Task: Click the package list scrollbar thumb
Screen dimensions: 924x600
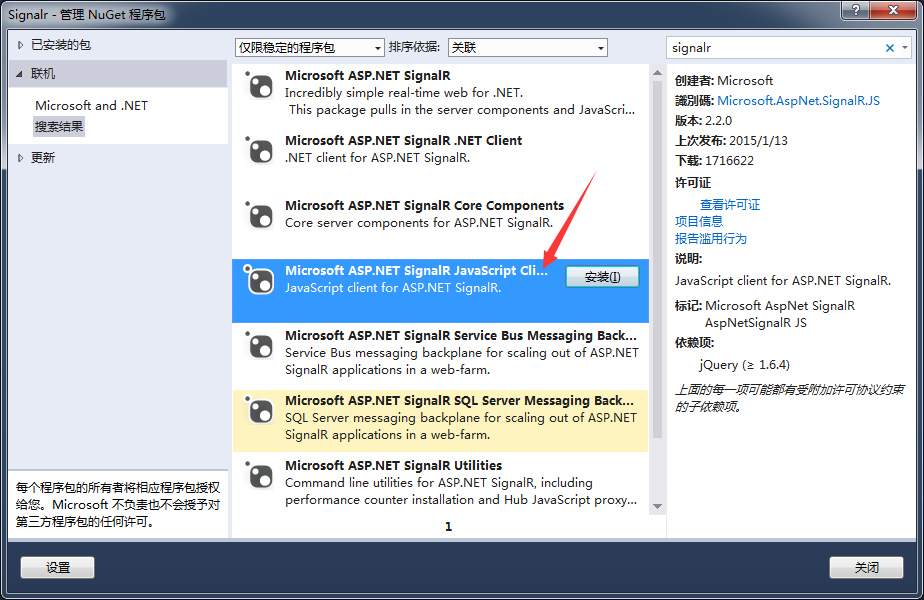Action: tap(658, 259)
